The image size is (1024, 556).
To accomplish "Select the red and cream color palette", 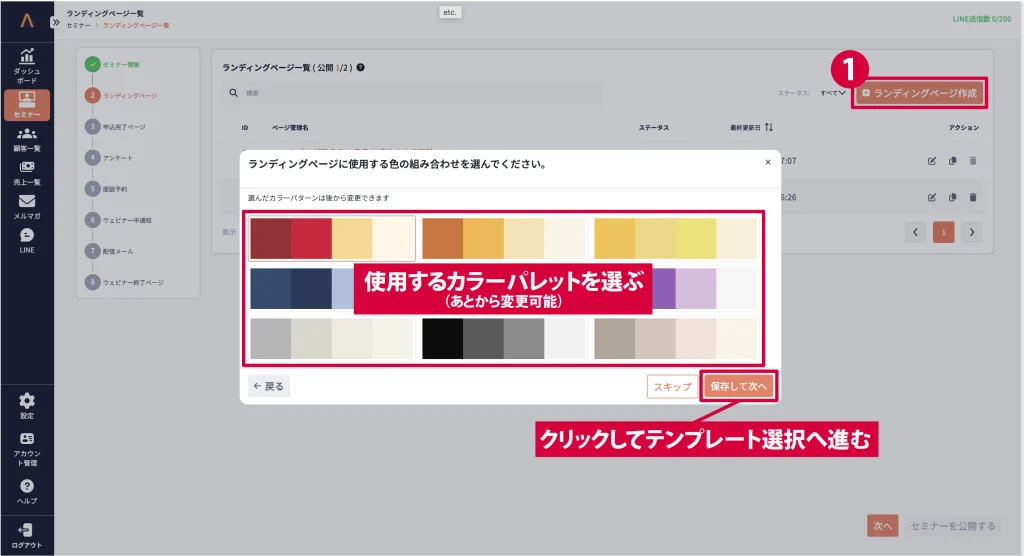I will click(332, 238).
